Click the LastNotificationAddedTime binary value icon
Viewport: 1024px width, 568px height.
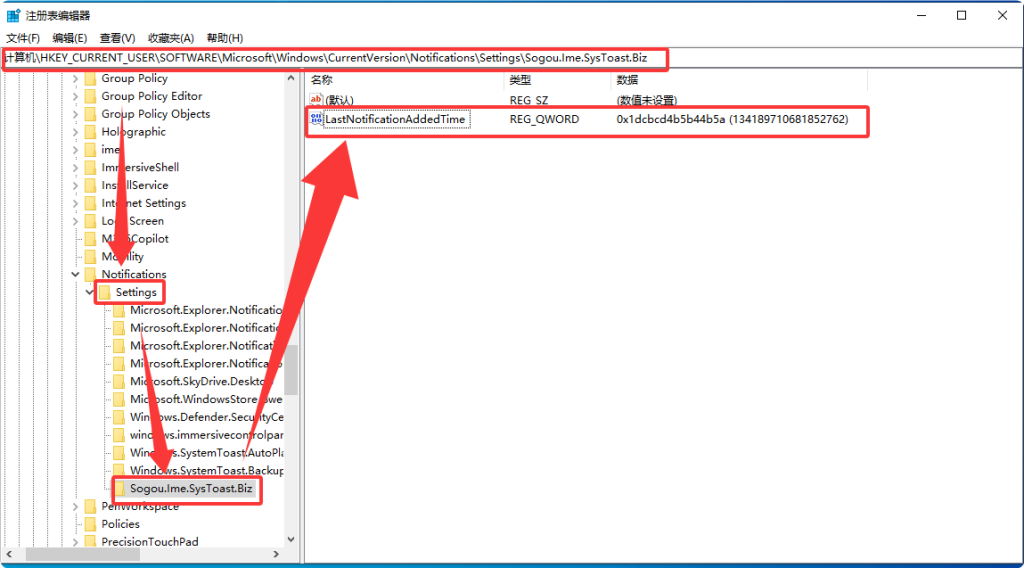316,119
